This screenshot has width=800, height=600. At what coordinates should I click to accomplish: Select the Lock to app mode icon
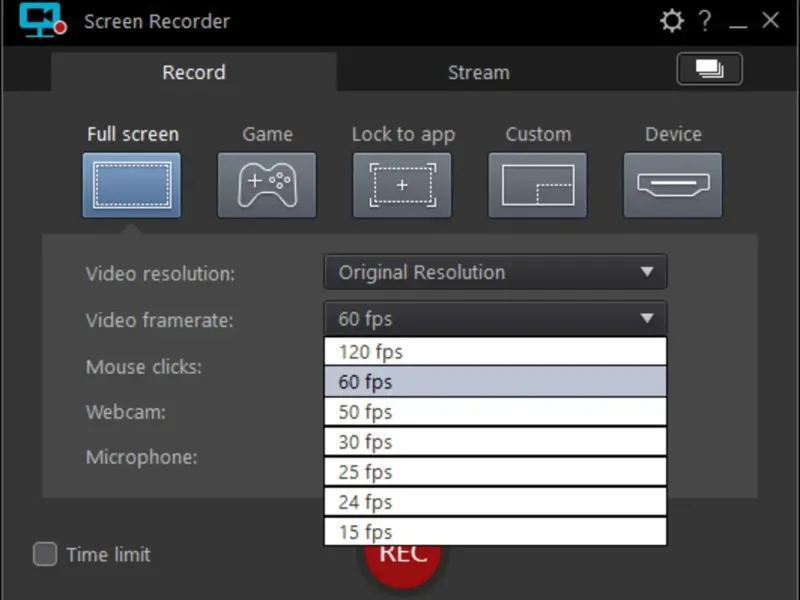point(402,185)
